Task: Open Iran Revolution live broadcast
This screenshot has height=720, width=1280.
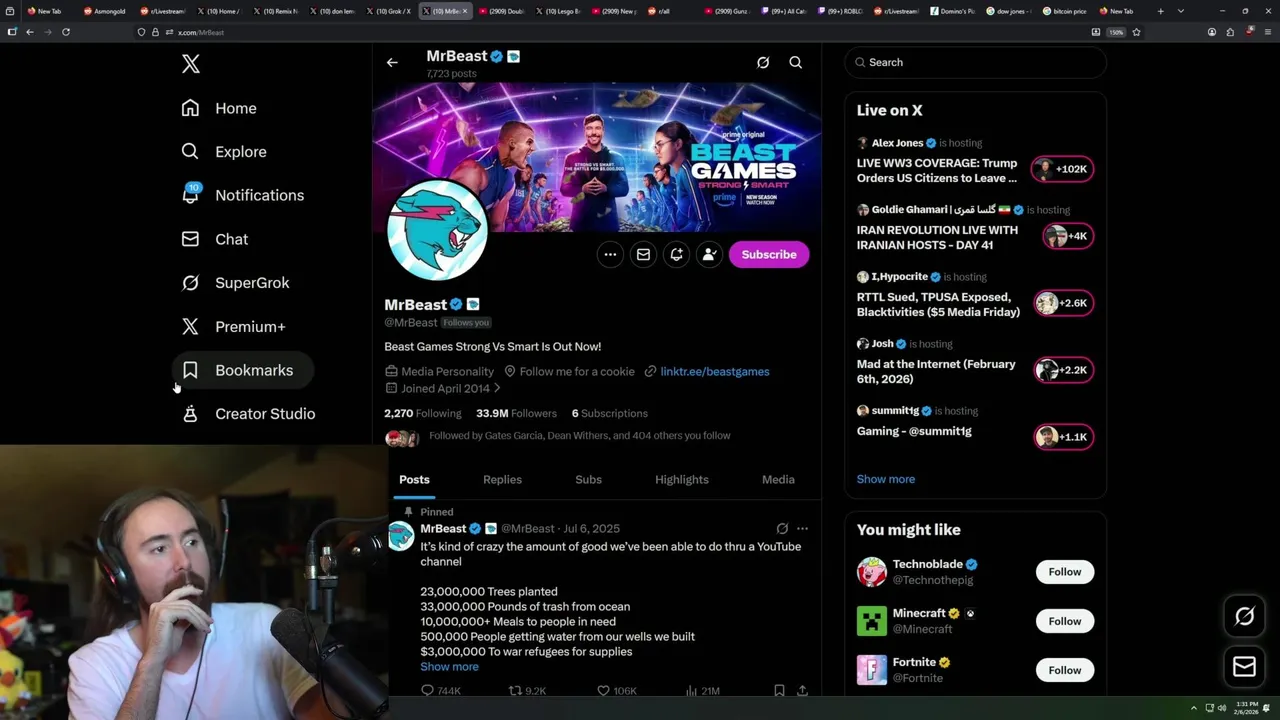Action: (975, 229)
